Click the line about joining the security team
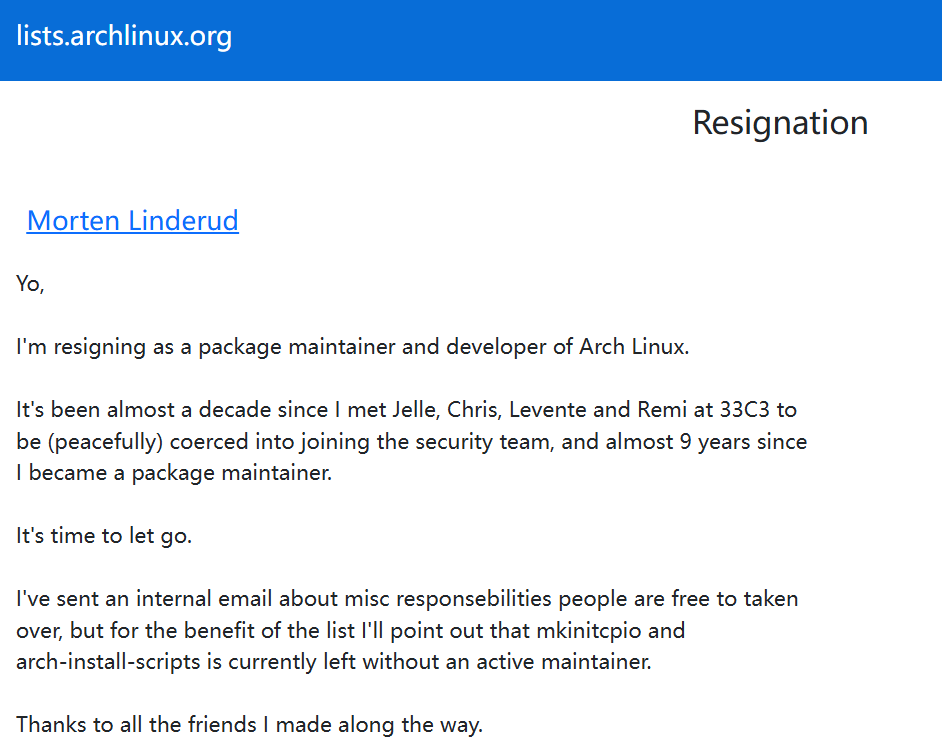This screenshot has width=942, height=747. (x=412, y=442)
